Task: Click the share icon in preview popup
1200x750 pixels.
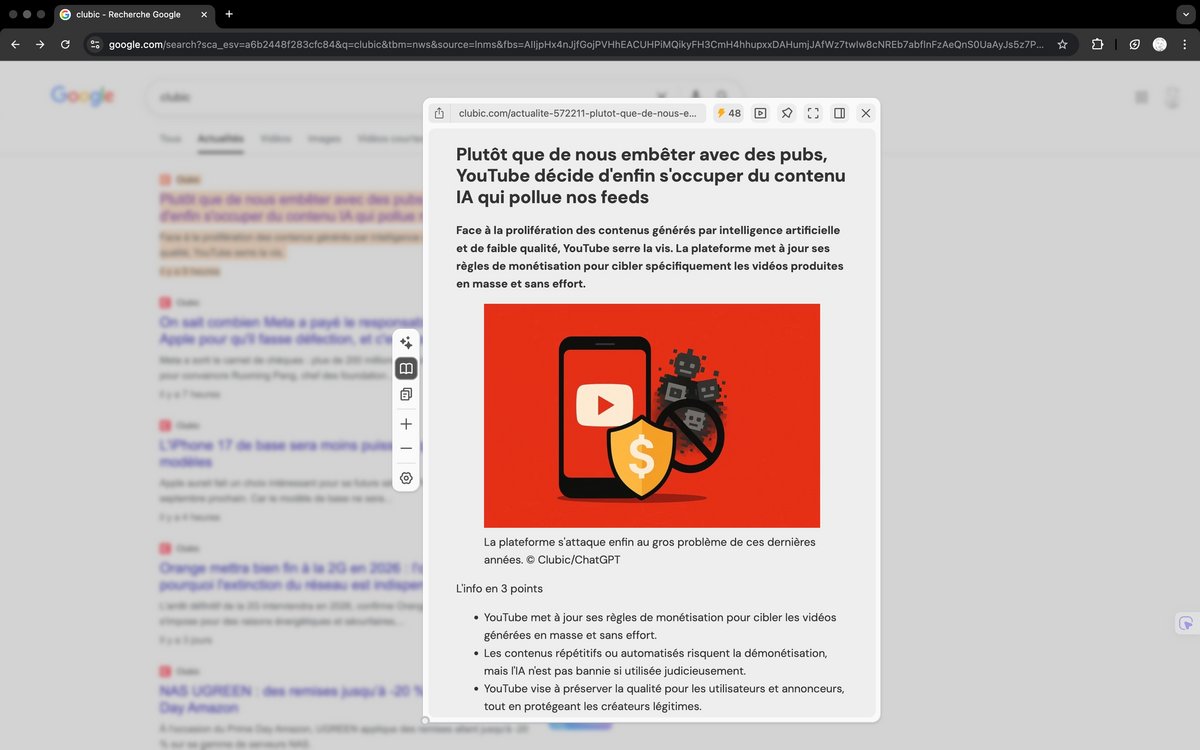Action: (439, 113)
